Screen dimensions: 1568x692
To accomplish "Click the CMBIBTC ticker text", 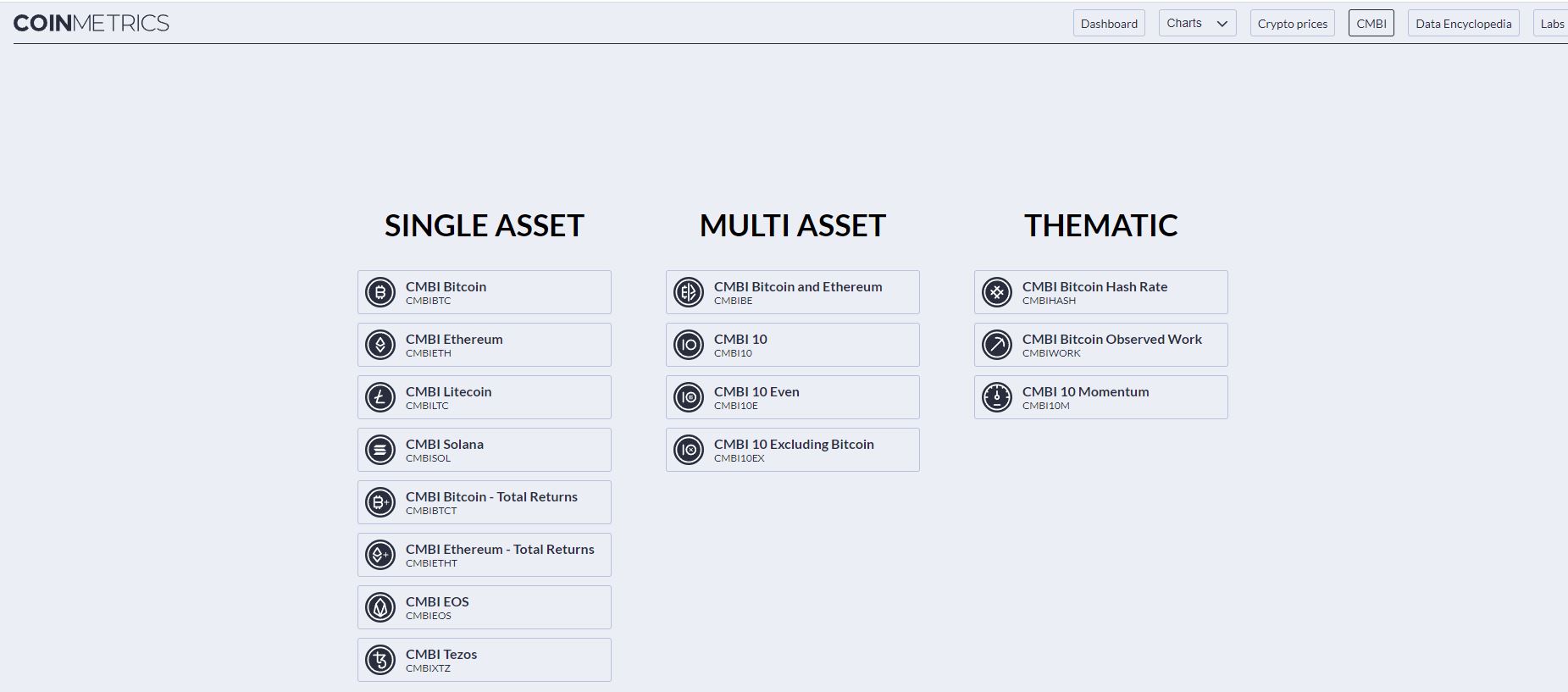I will [428, 301].
